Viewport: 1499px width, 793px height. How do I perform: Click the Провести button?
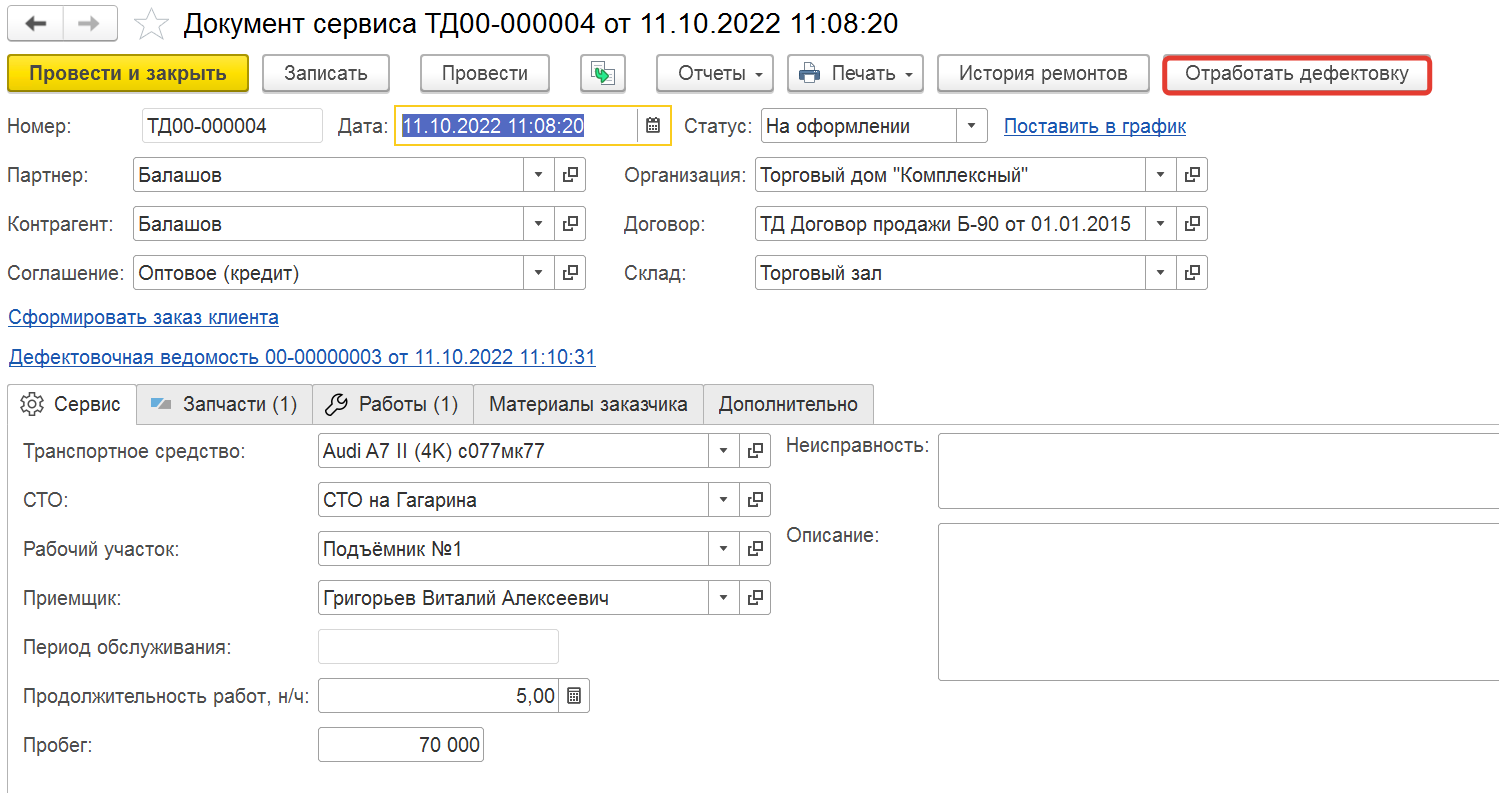[x=485, y=73]
